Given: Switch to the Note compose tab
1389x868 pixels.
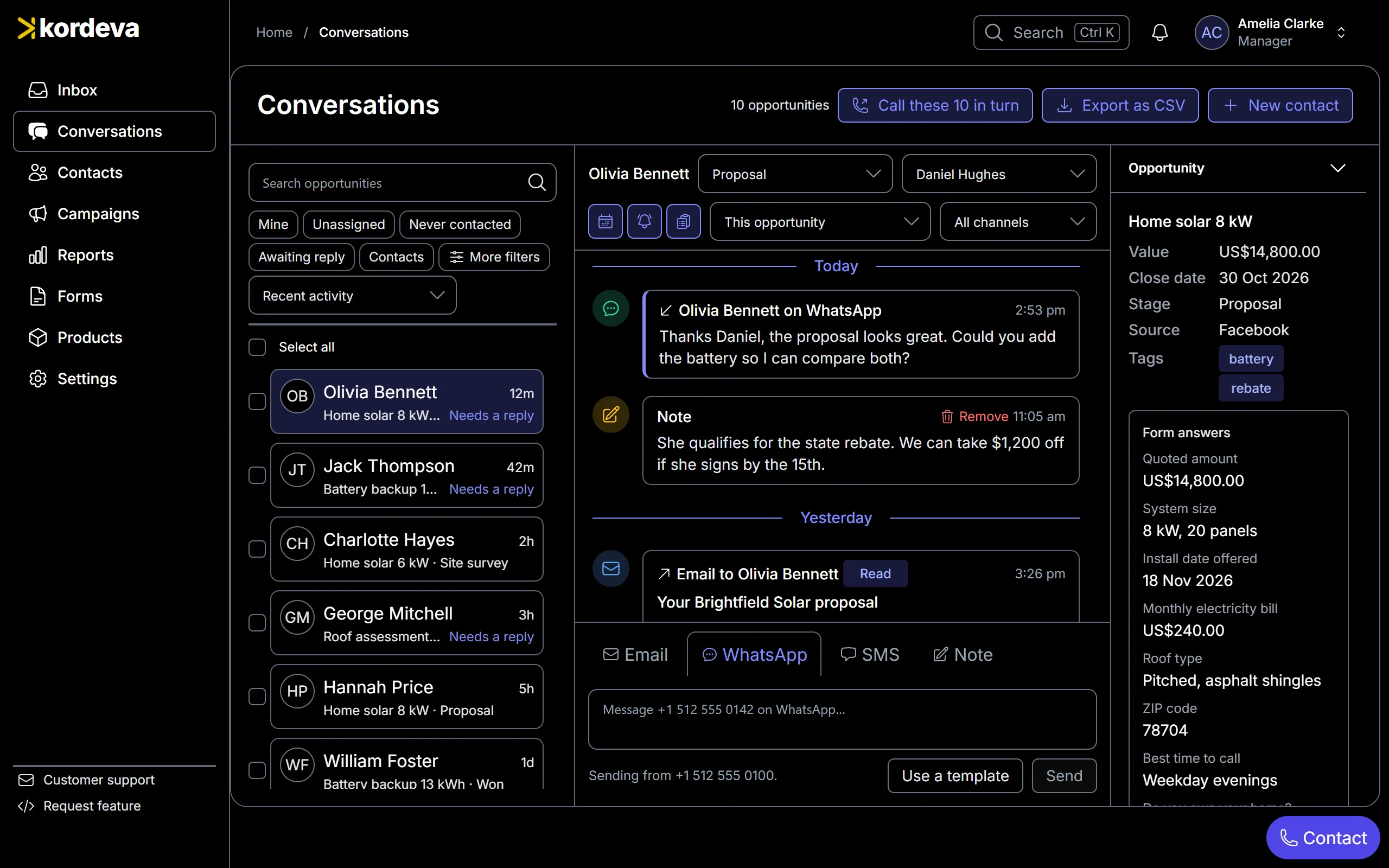Looking at the screenshot, I should pos(963,654).
